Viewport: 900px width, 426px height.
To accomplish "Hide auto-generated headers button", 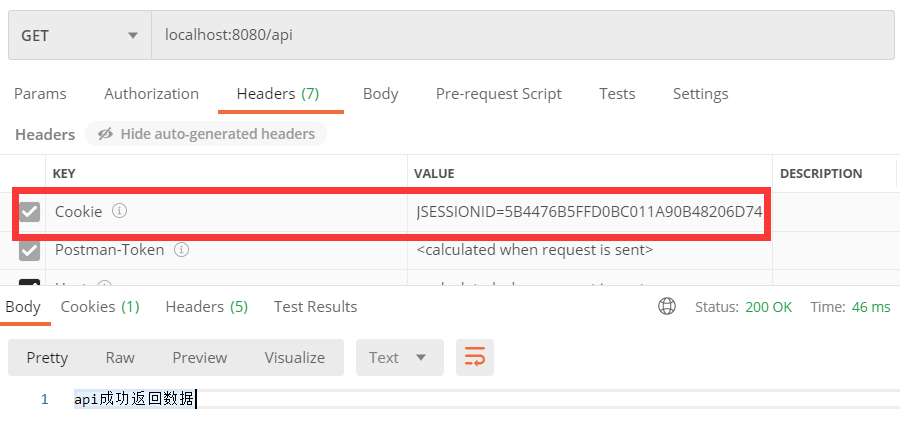I will 206,134.
